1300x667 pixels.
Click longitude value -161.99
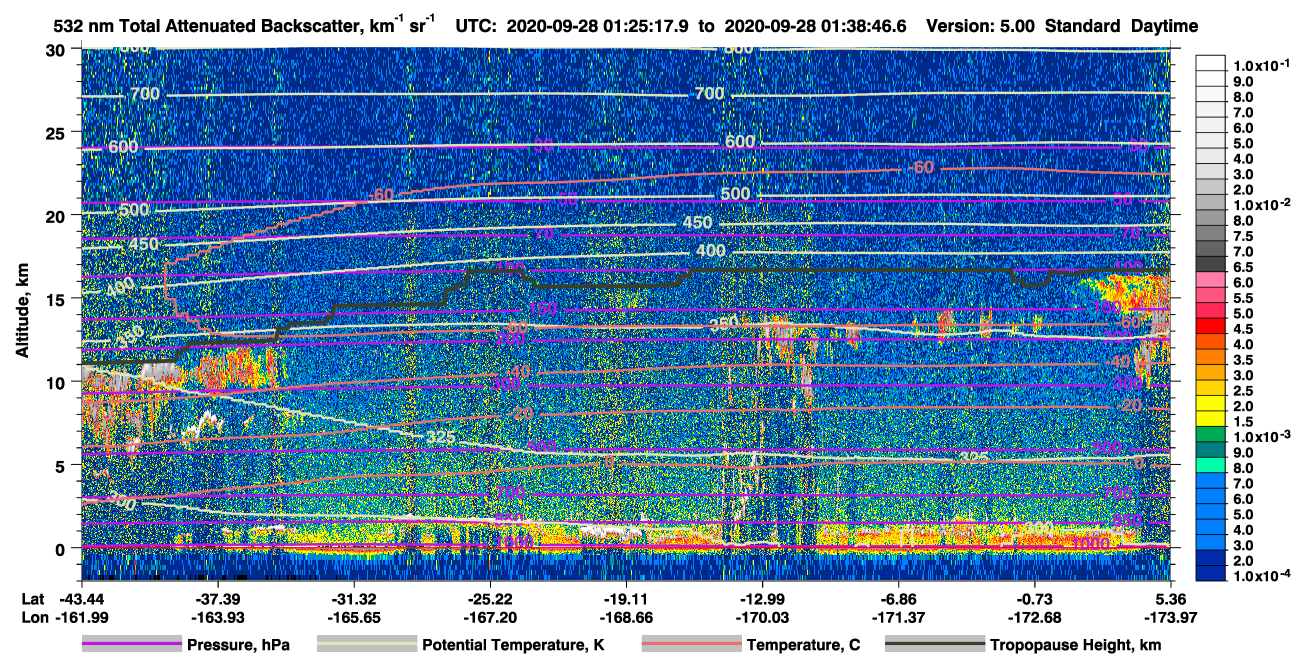[x=82, y=618]
